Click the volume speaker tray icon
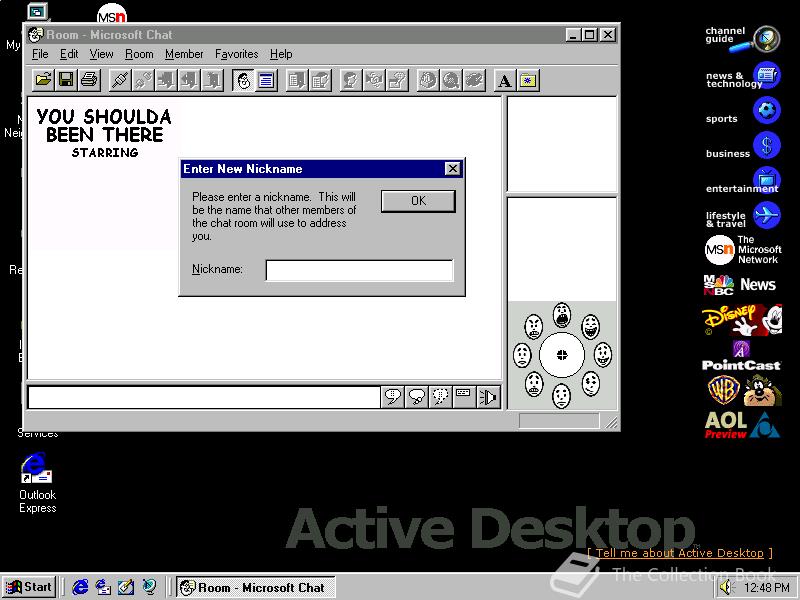800x600 pixels. click(x=725, y=588)
